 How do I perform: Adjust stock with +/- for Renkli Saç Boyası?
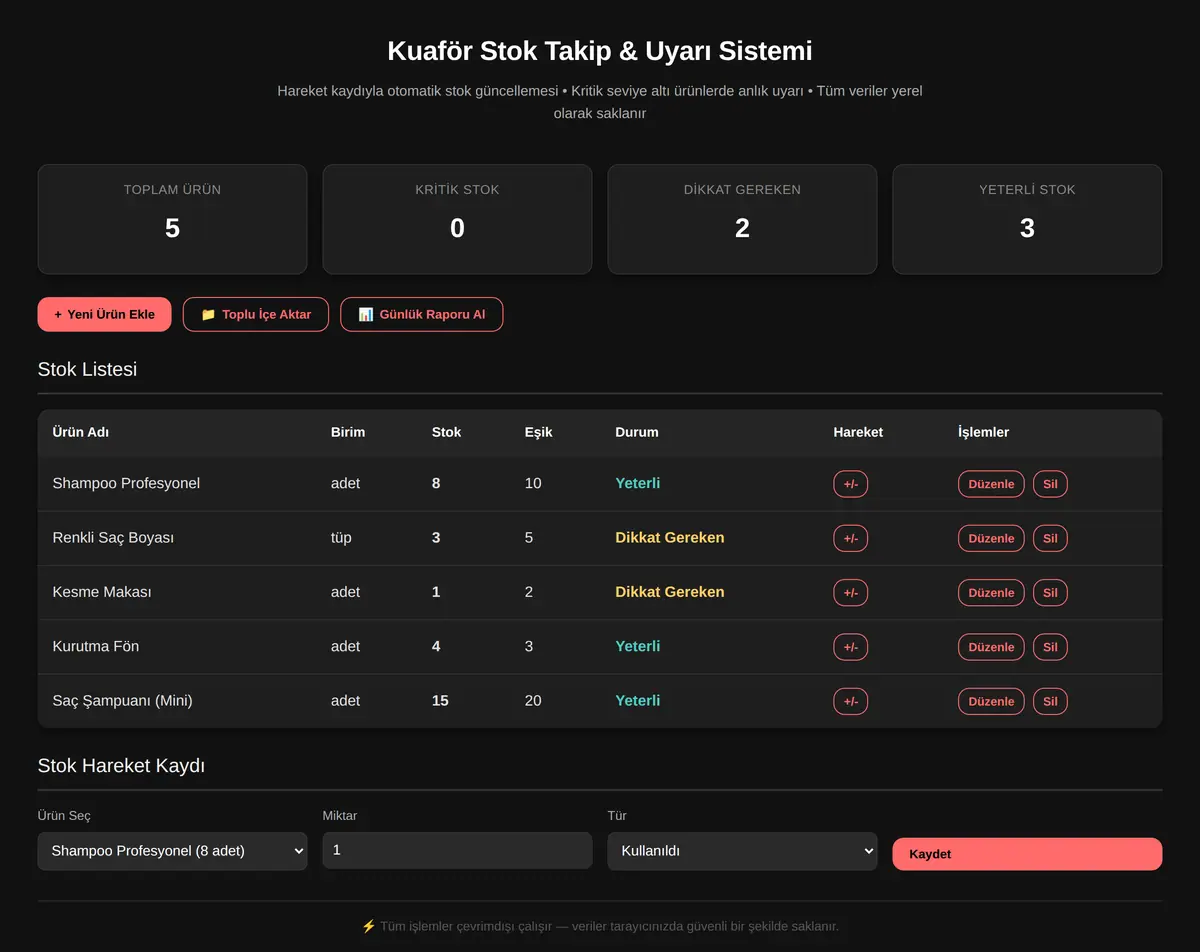(x=851, y=538)
